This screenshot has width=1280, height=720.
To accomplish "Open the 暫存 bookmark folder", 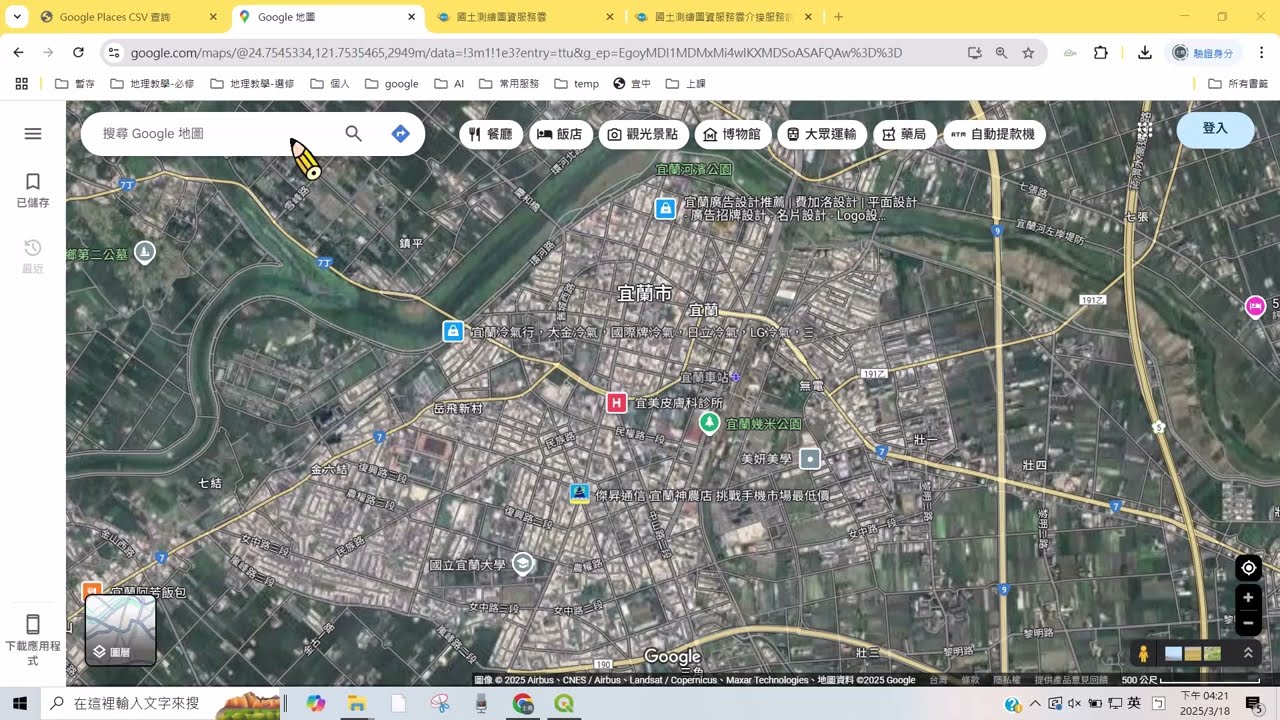I will pyautogui.click(x=75, y=84).
